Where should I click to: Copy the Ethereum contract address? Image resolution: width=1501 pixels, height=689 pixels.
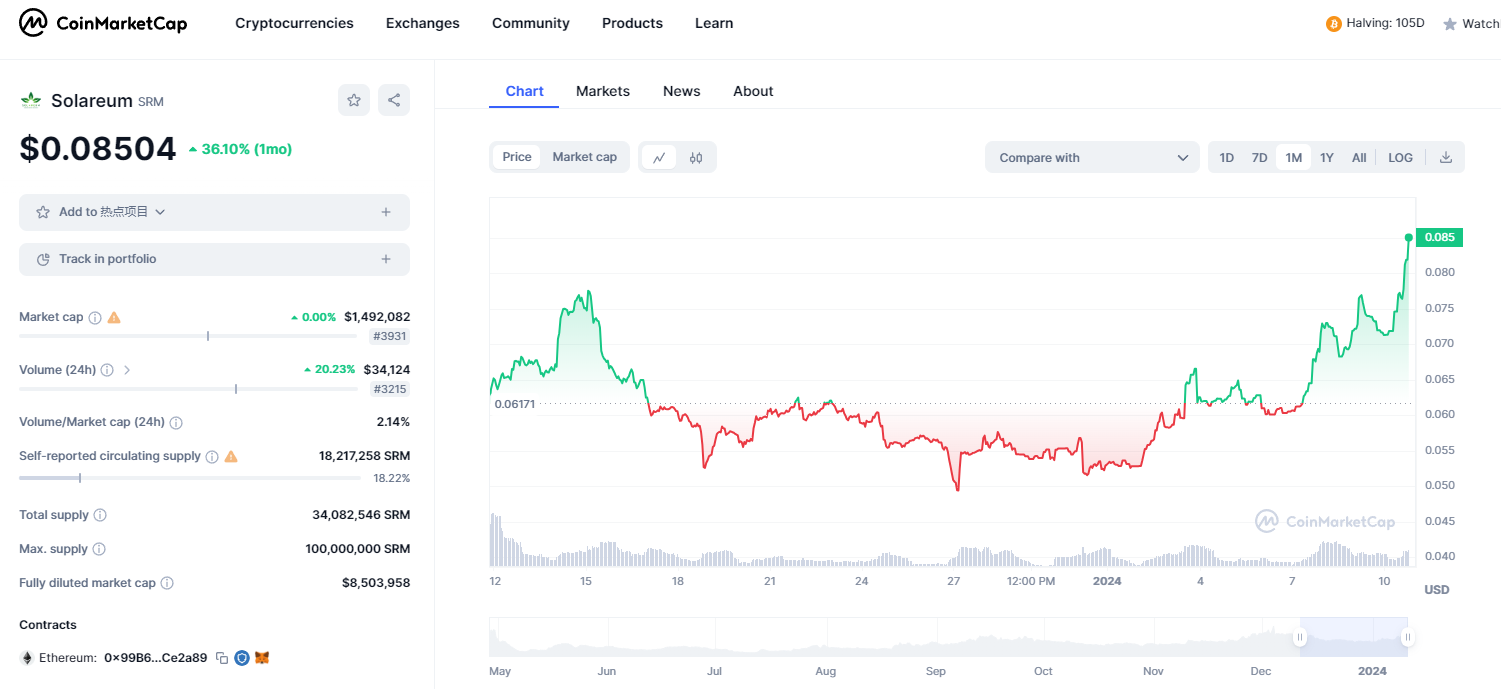[x=222, y=658]
